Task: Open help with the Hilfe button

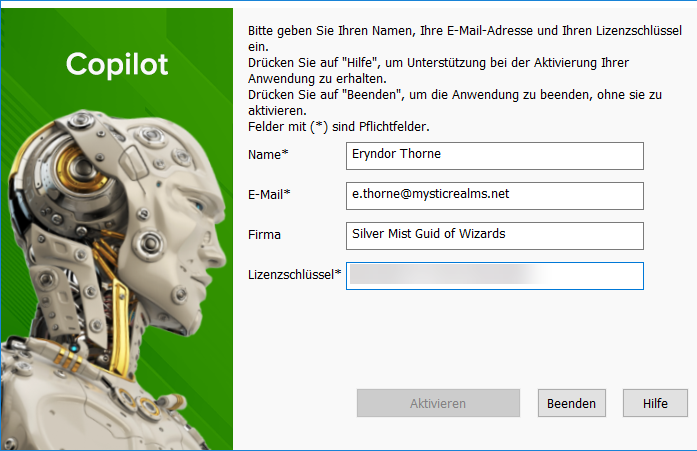Action: click(655, 403)
